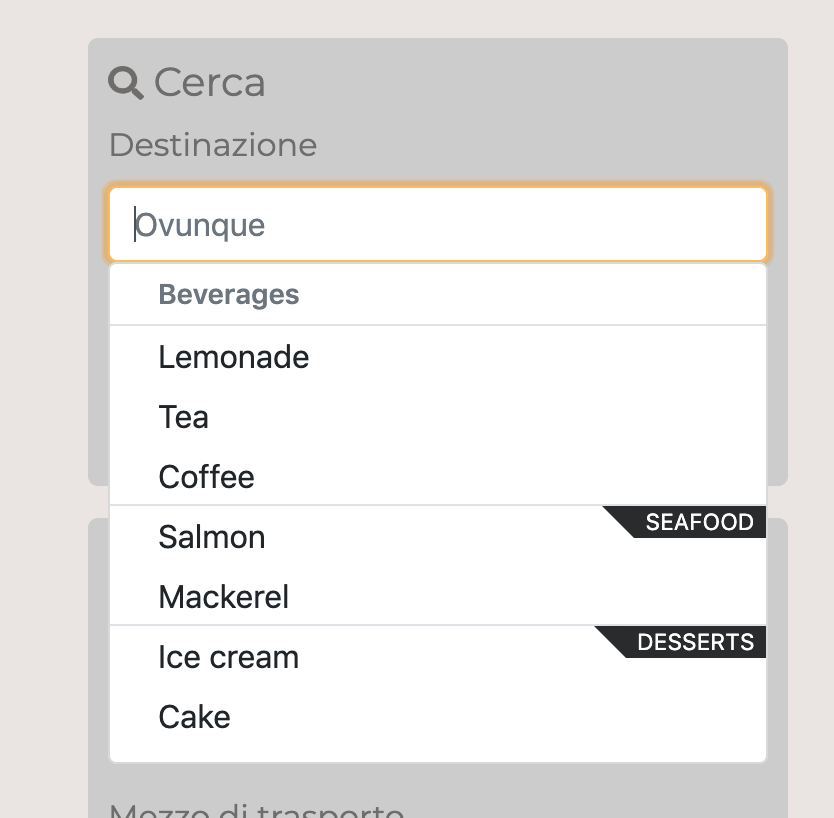Click the blank left margin of Beverages row

click(133, 295)
